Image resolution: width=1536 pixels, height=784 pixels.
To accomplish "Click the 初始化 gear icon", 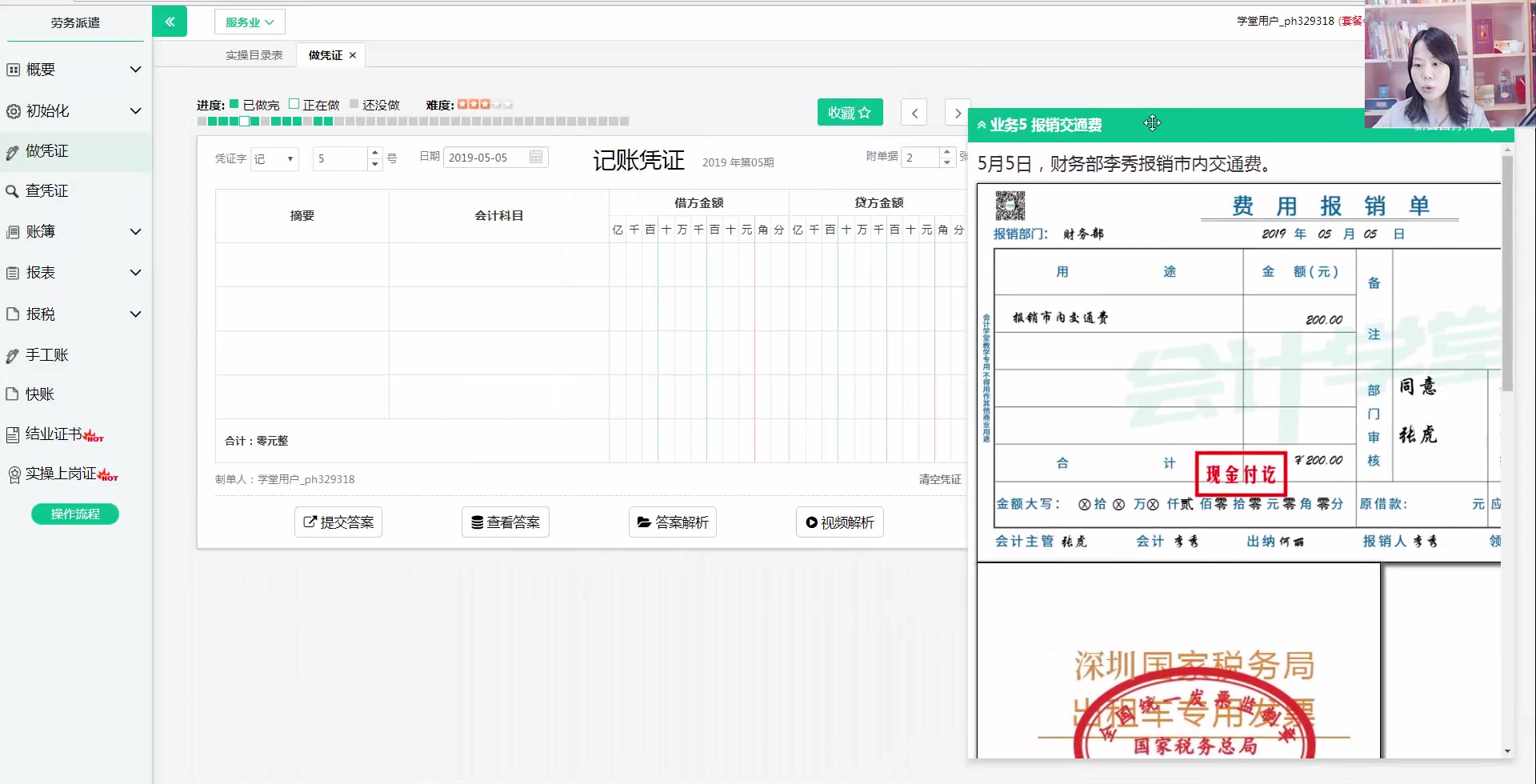I will (13, 111).
